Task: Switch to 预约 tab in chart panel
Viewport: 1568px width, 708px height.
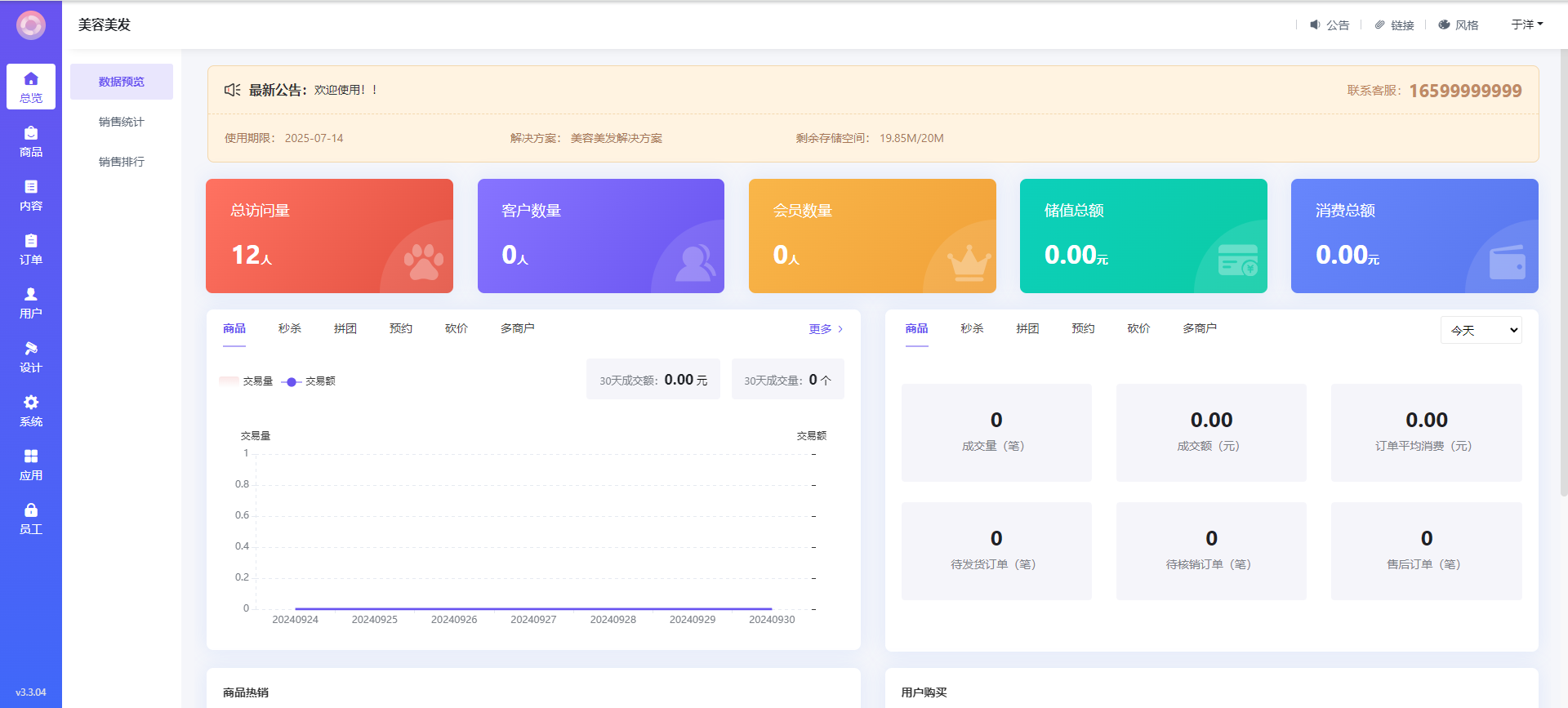Action: (x=401, y=328)
